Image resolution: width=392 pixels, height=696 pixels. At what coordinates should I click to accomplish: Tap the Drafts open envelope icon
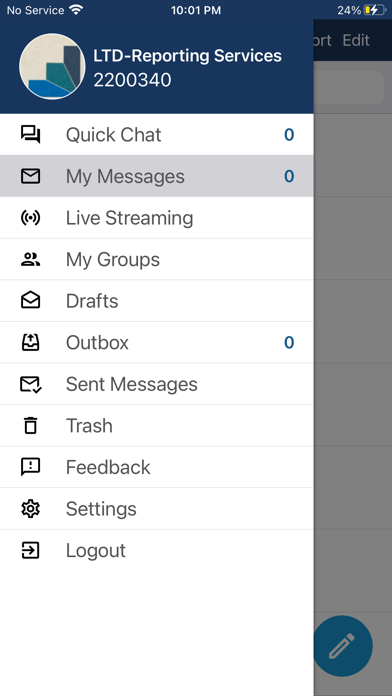[x=31, y=301]
